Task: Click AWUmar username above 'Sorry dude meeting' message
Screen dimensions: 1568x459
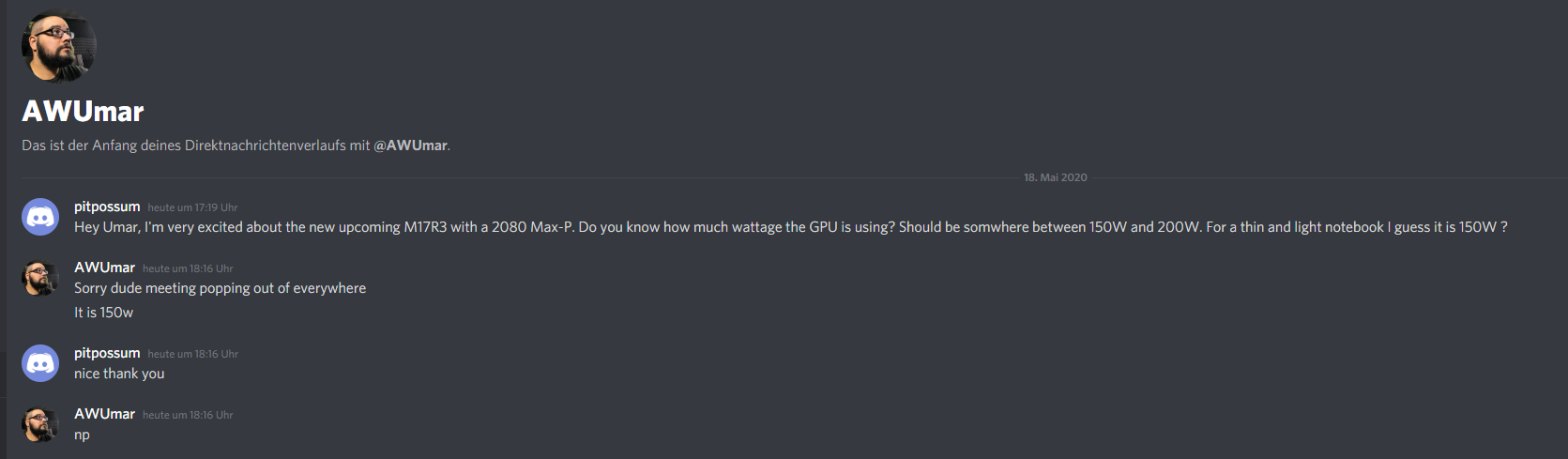Action: pos(104,268)
